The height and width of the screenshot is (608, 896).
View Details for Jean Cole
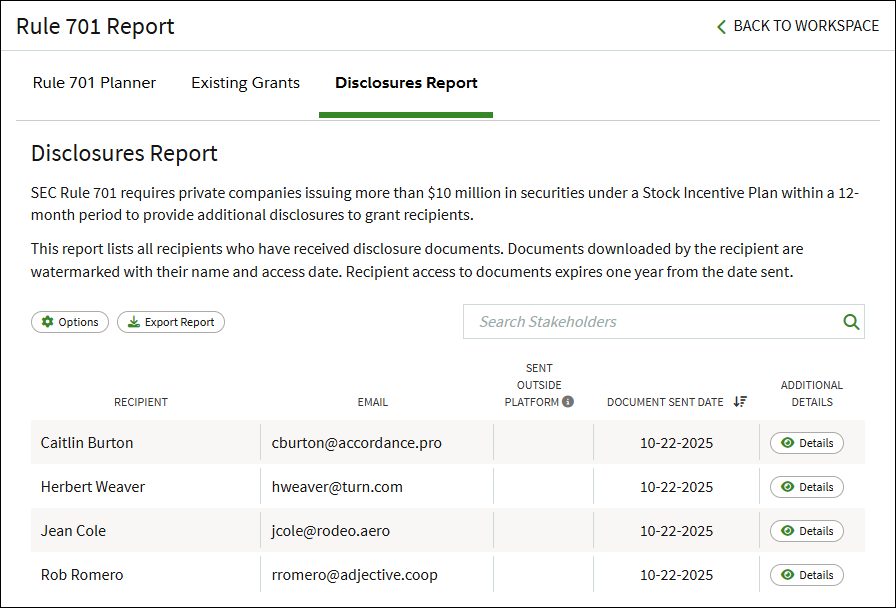point(806,531)
